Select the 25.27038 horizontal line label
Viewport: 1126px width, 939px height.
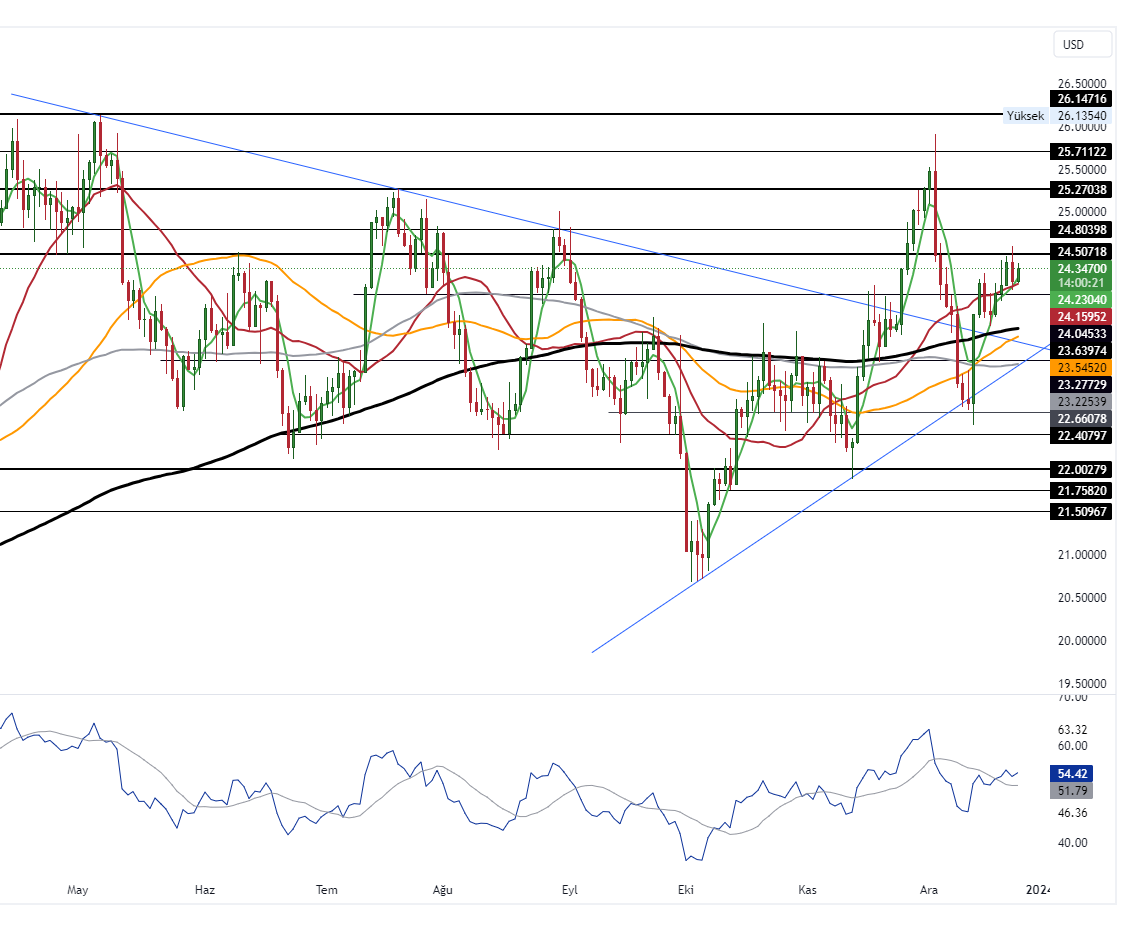tap(1081, 189)
